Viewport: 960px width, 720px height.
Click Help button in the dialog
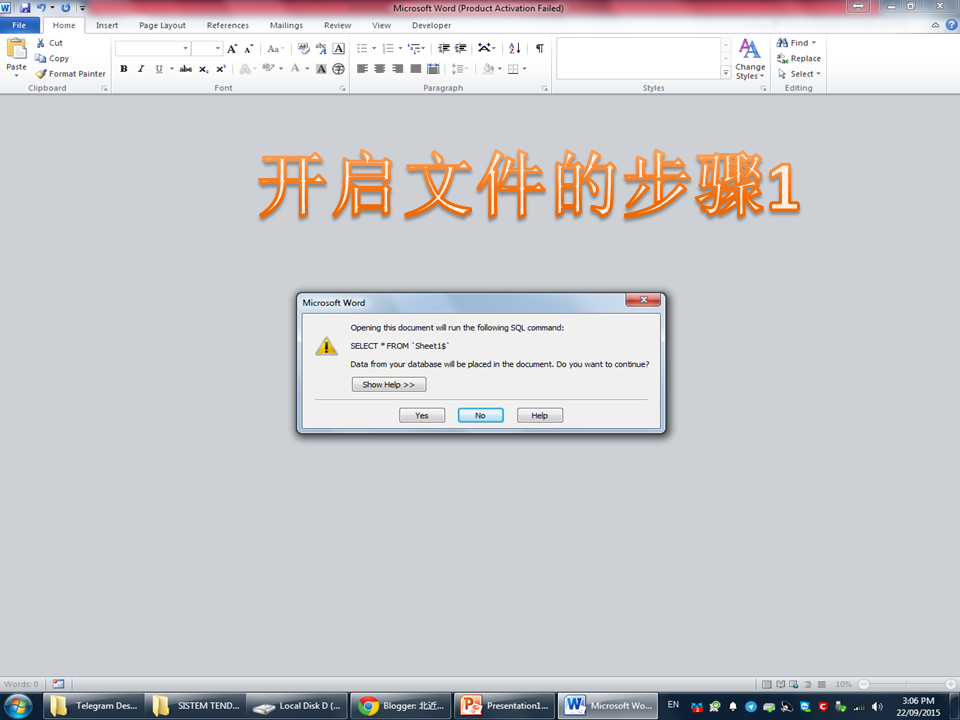click(539, 416)
